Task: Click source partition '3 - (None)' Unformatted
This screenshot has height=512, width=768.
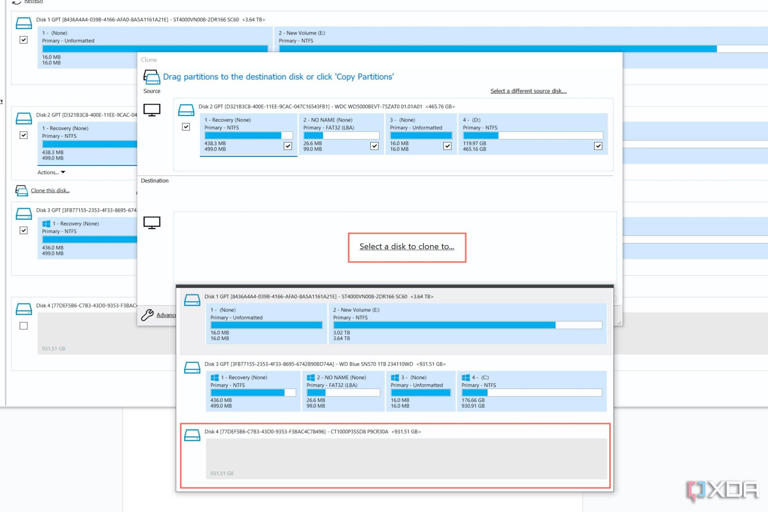Action: (x=421, y=134)
